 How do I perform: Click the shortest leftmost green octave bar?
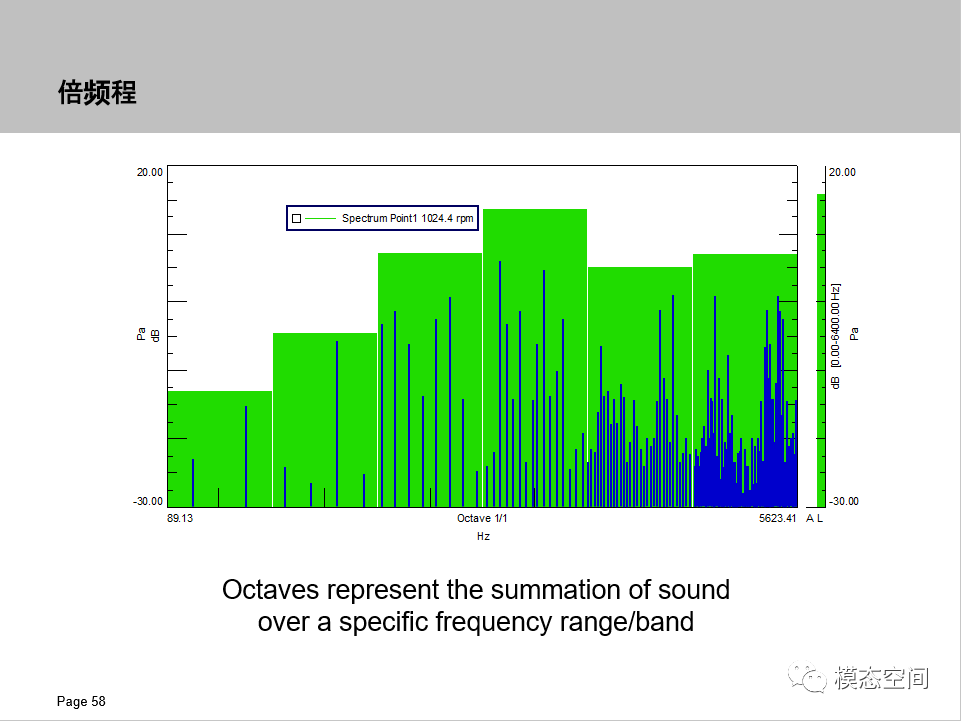[220, 449]
